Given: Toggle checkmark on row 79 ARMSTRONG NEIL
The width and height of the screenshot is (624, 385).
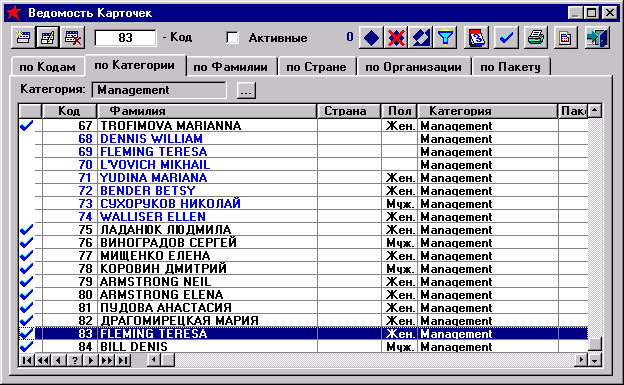Looking at the screenshot, I should tap(27, 281).
